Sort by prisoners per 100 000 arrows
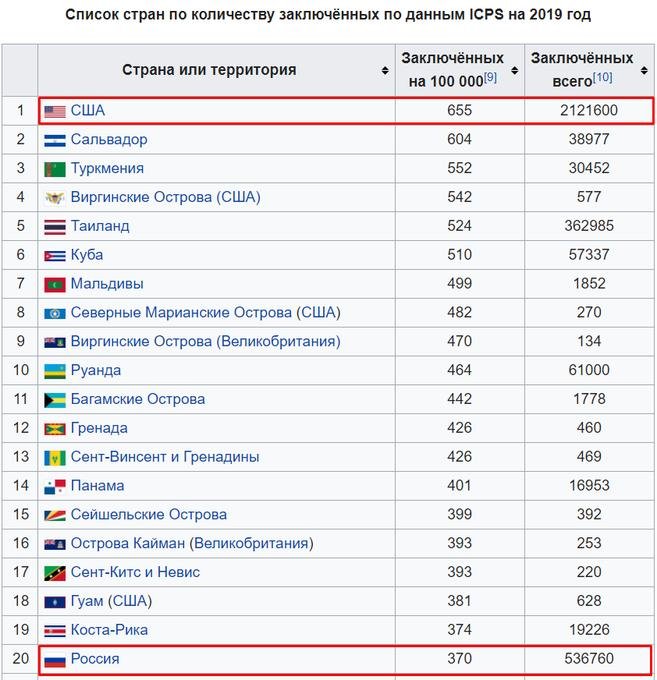 click(x=515, y=70)
